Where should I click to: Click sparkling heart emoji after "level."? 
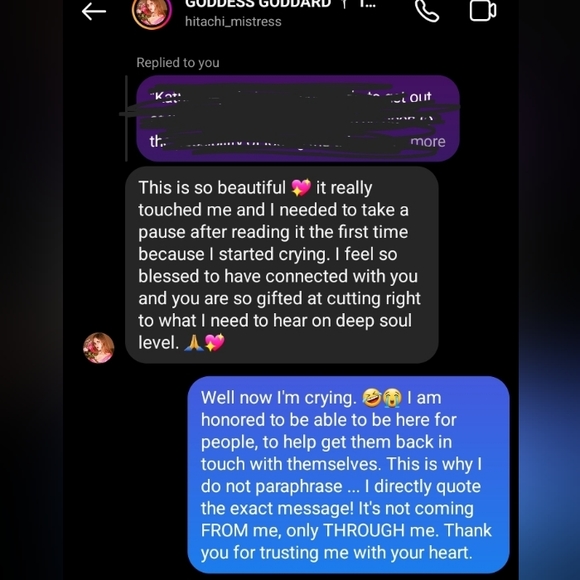[215, 343]
